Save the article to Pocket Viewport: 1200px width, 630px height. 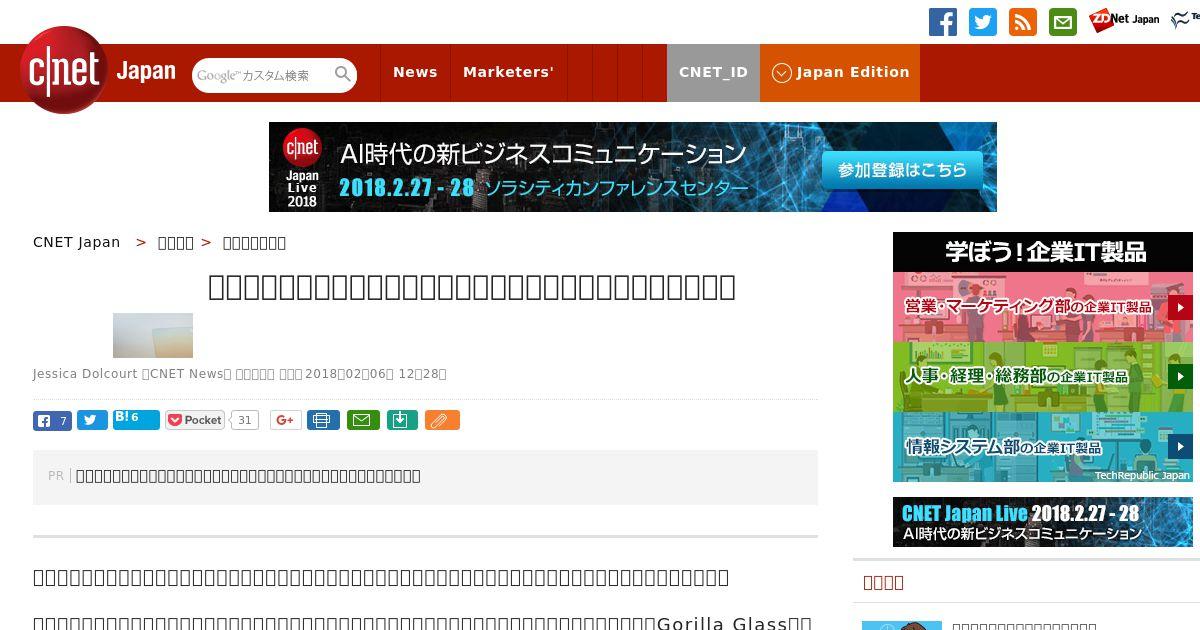(195, 421)
